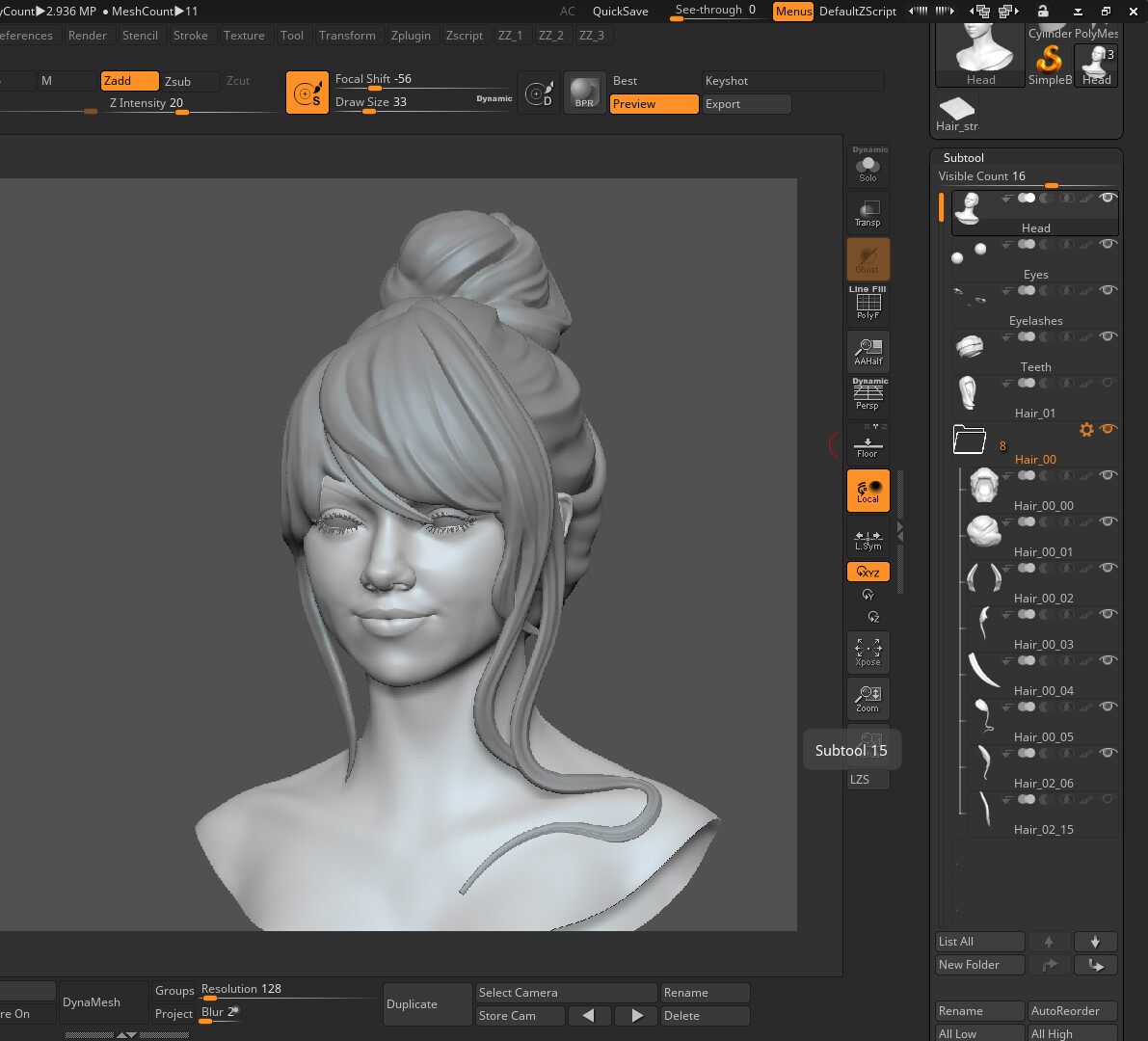Open the Menus dropdown
The width and height of the screenshot is (1148, 1041).
tap(792, 12)
